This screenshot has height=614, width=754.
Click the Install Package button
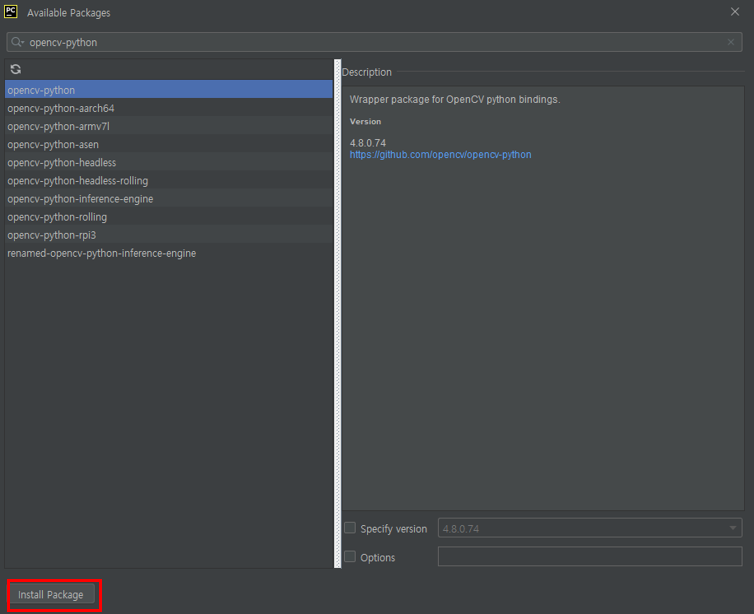[x=50, y=595]
